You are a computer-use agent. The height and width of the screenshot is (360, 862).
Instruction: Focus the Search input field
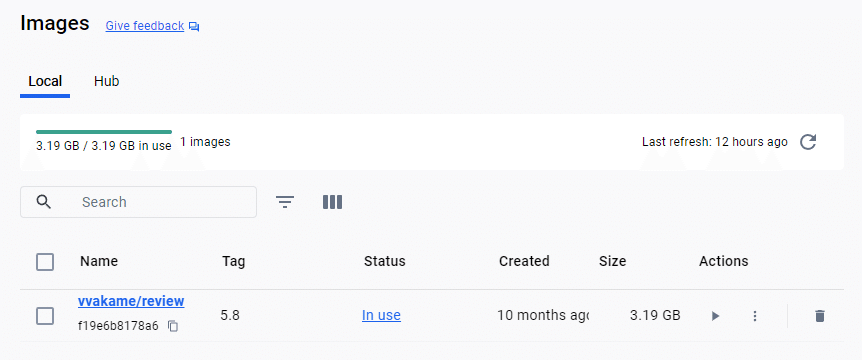pos(139,202)
